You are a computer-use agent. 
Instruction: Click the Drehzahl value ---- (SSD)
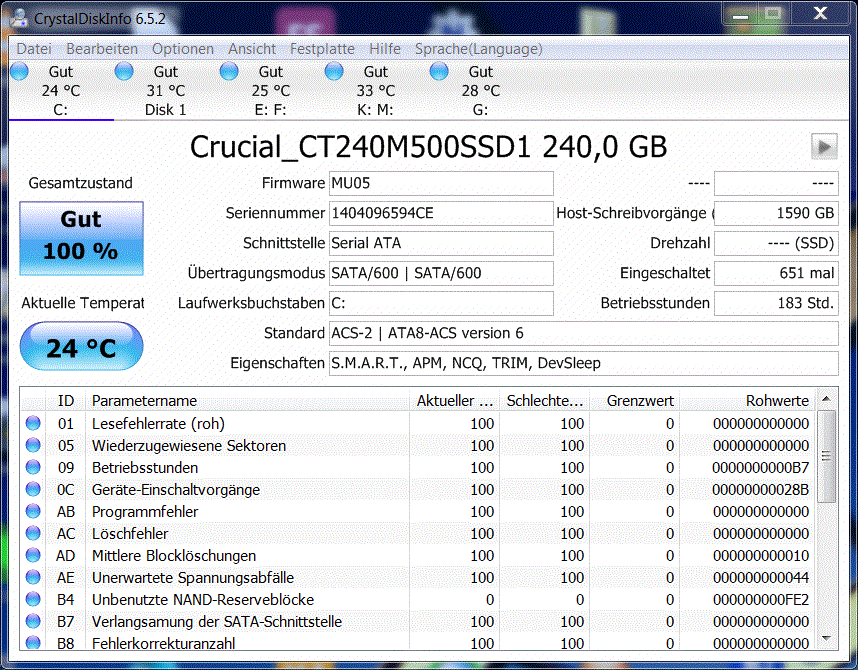pos(776,243)
